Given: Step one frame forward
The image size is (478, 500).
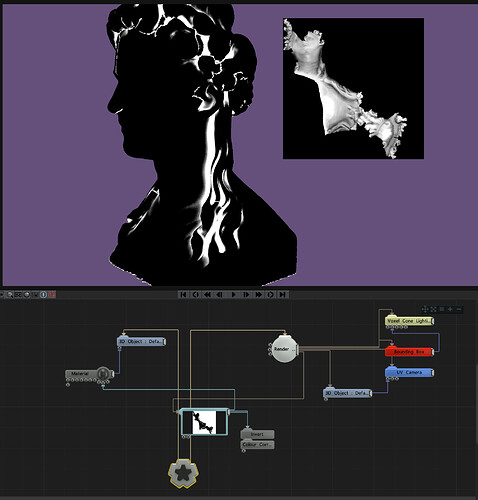Looking at the screenshot, I should (246, 295).
